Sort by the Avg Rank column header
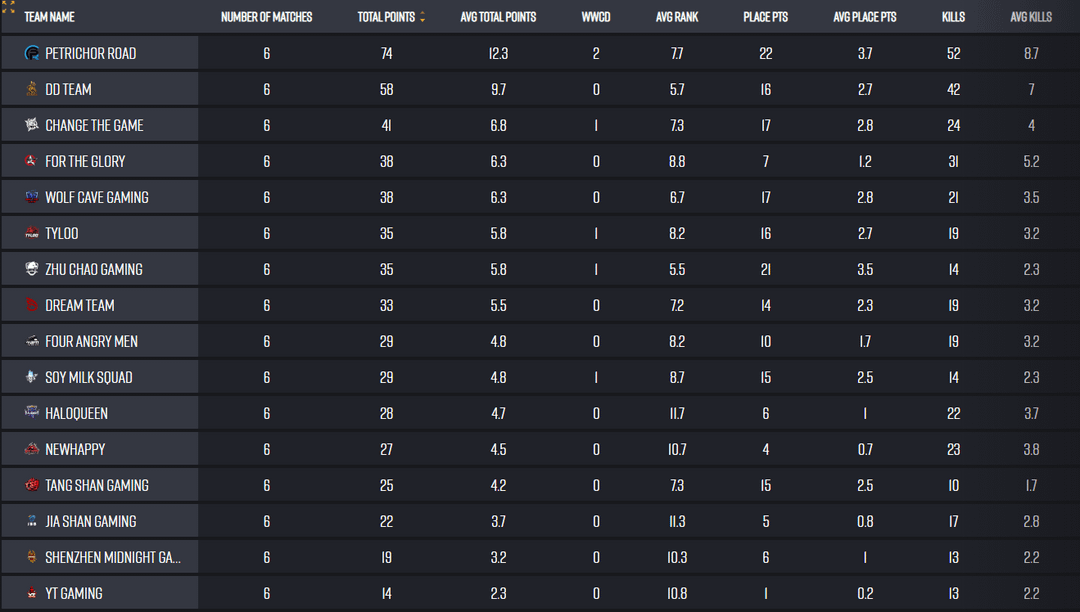The image size is (1080, 612). (677, 17)
